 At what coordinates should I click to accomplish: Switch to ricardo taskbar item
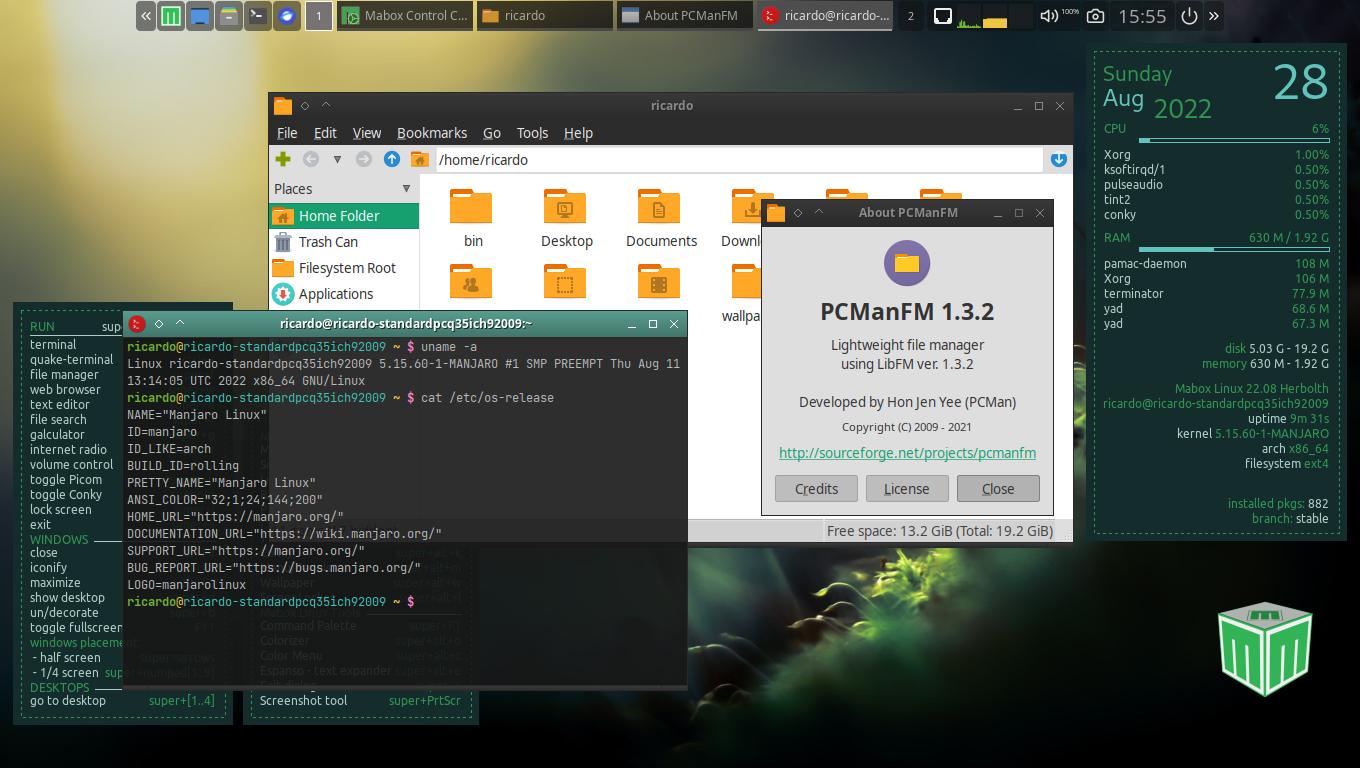coord(545,16)
